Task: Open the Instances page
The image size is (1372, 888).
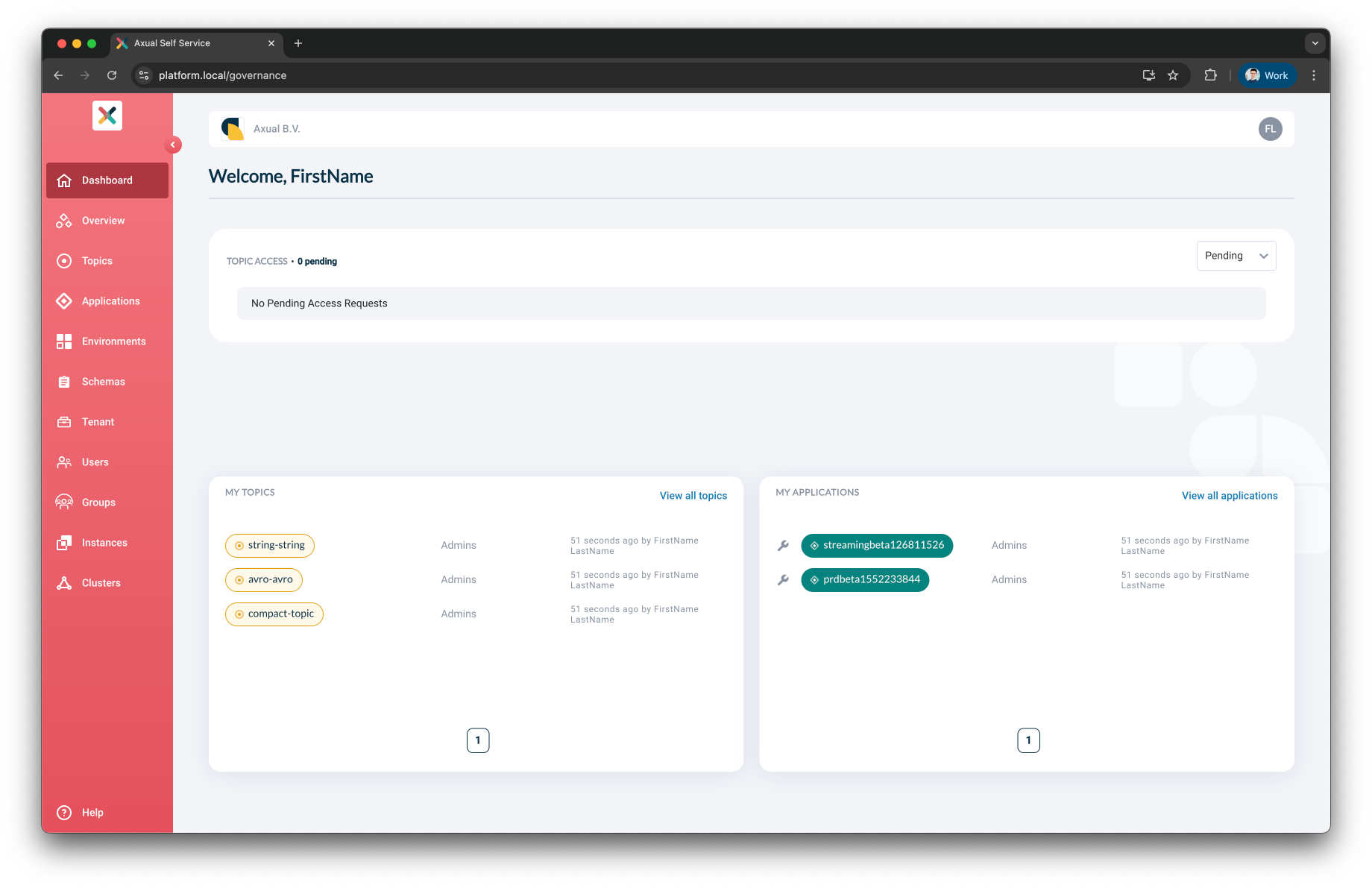Action: (104, 542)
